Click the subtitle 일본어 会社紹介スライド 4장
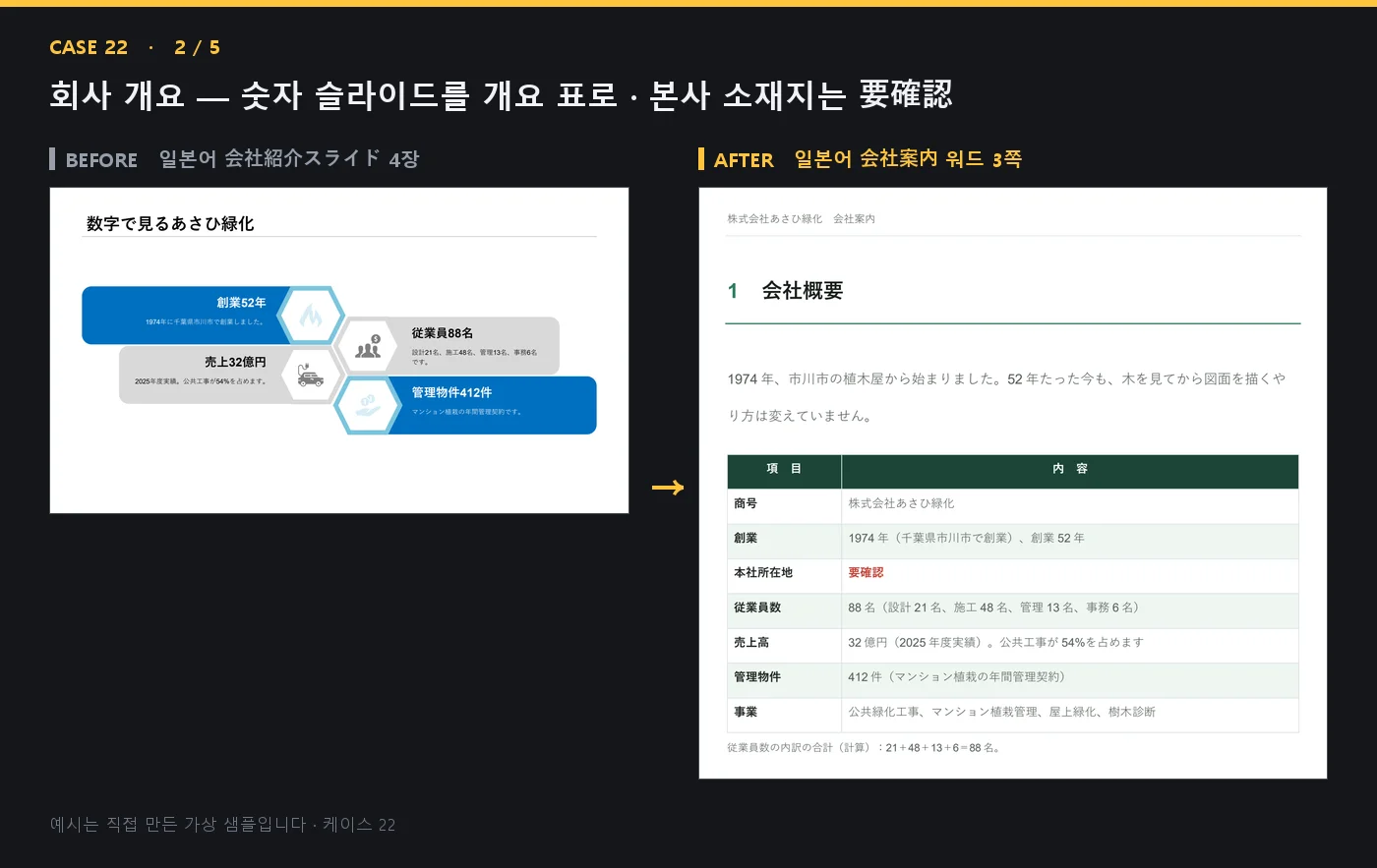This screenshot has width=1377, height=868. (289, 158)
